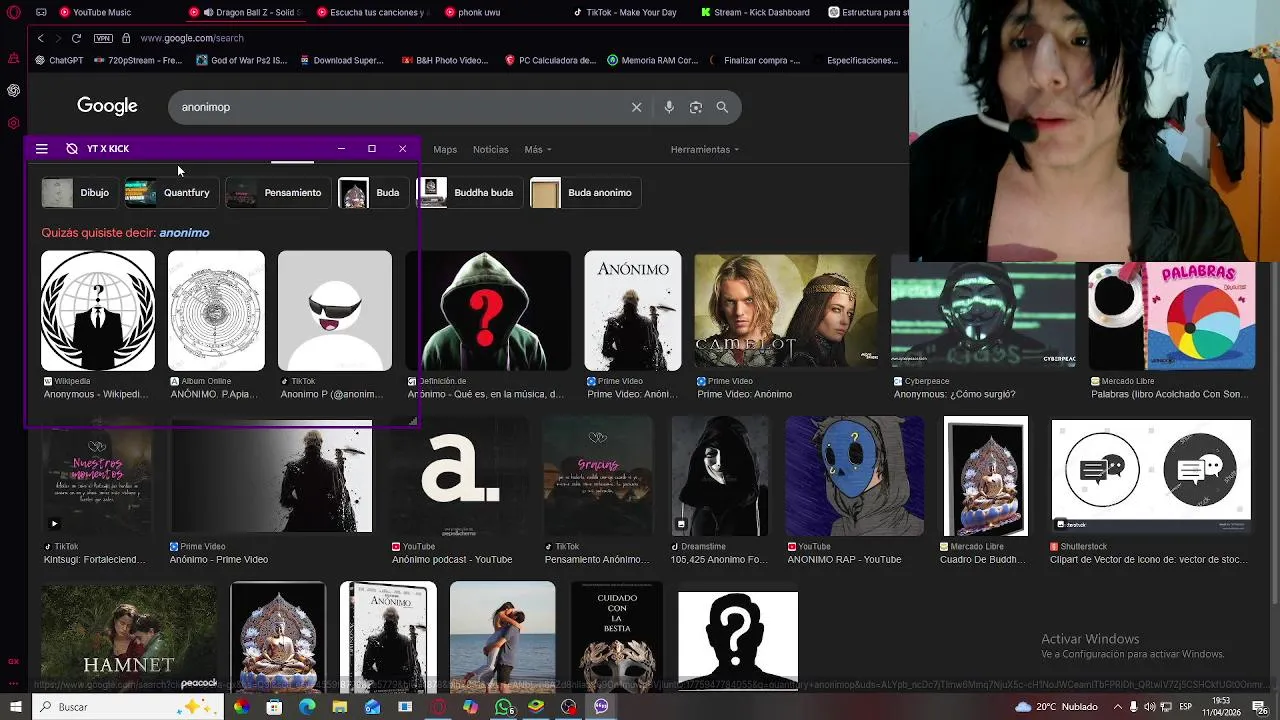
Task: Toggle the Opera VPN badge
Action: 103,38
